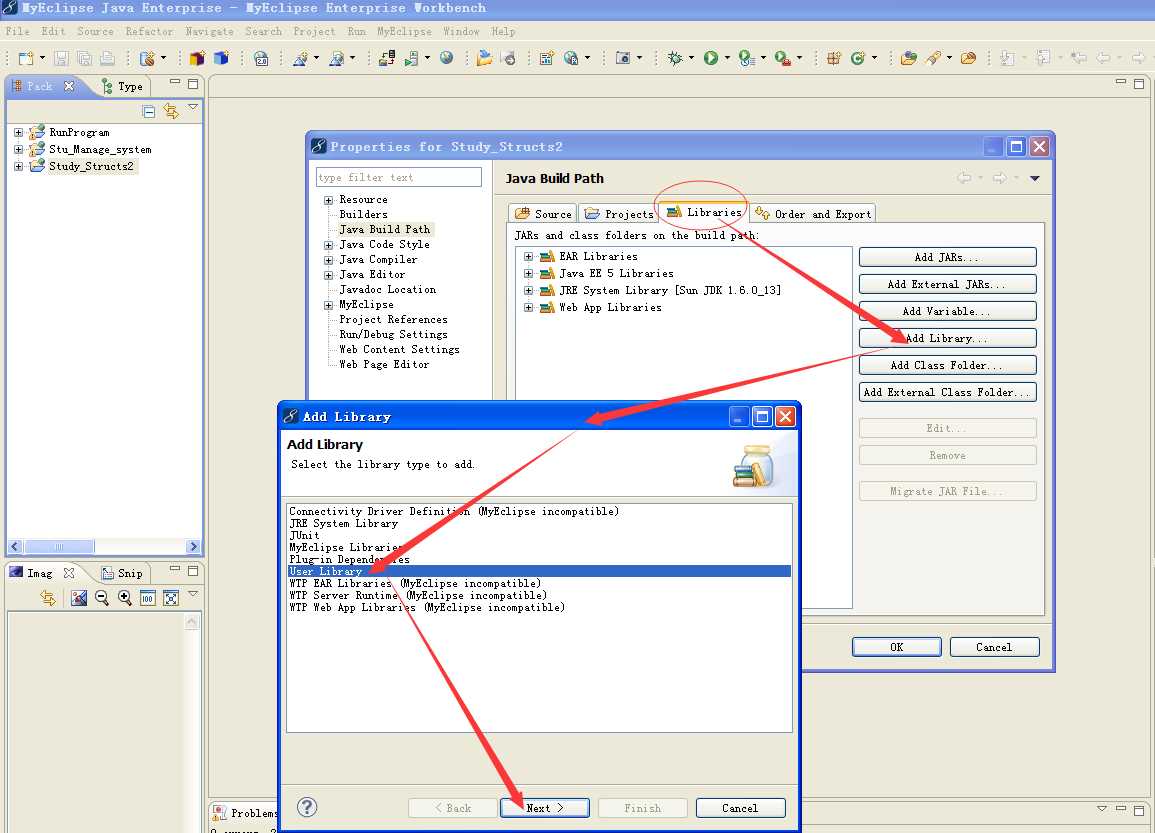The height and width of the screenshot is (833, 1155).
Task: Select User Library in the list
Action: coord(539,572)
